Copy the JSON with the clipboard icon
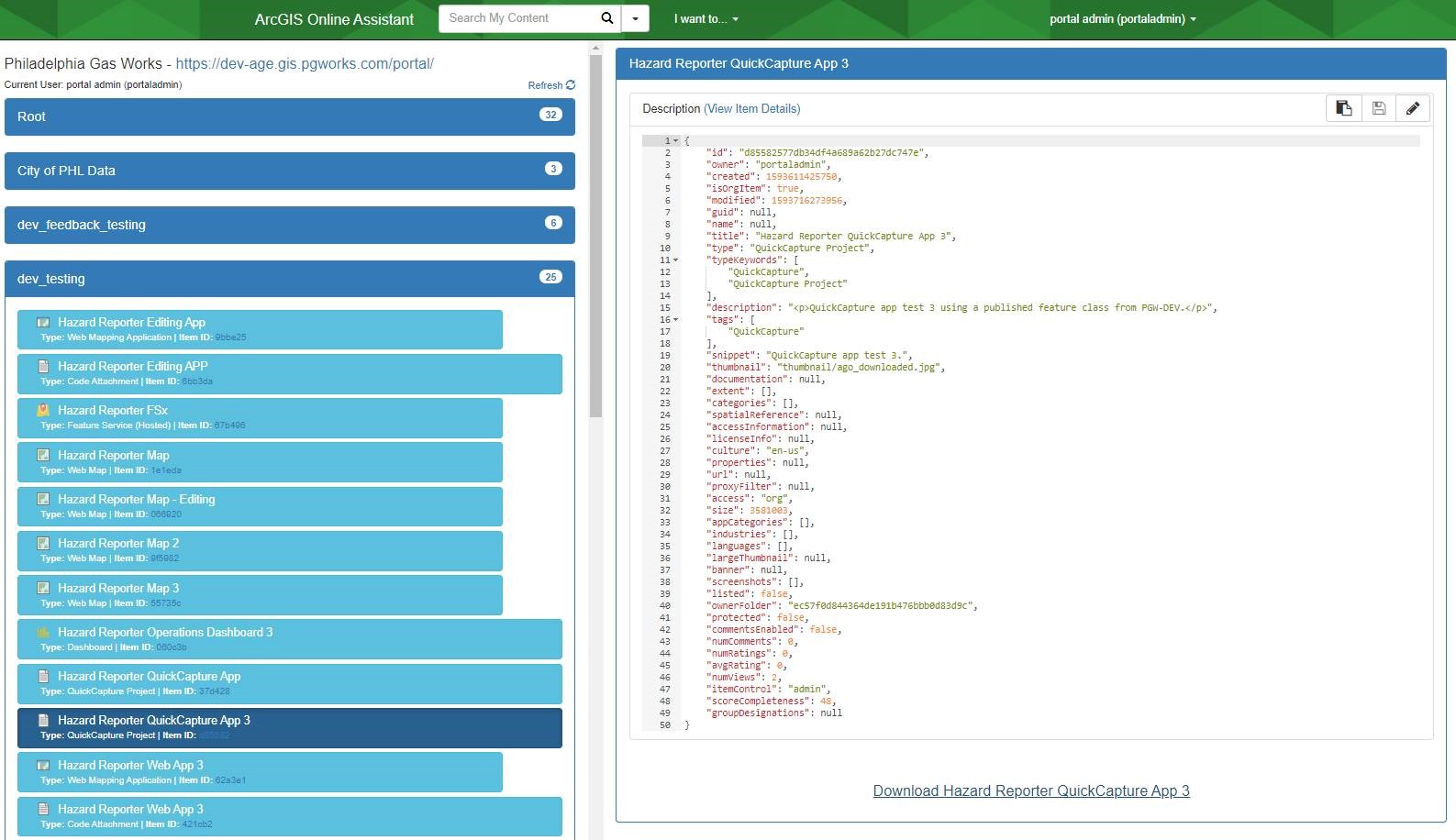This screenshot has height=840, width=1456. [1344, 108]
